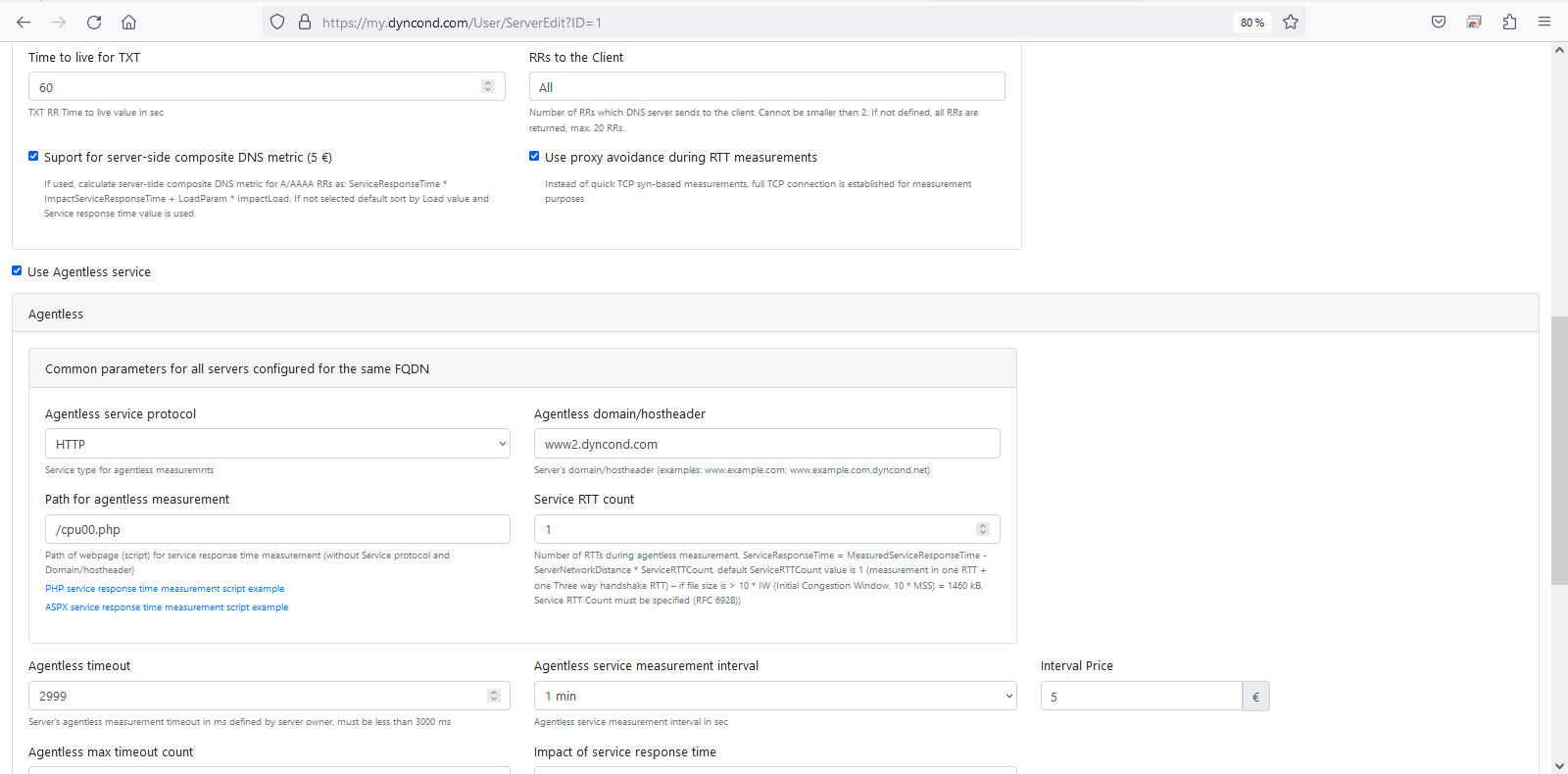
Task: Open ASPX service response time script example
Action: (x=167, y=607)
